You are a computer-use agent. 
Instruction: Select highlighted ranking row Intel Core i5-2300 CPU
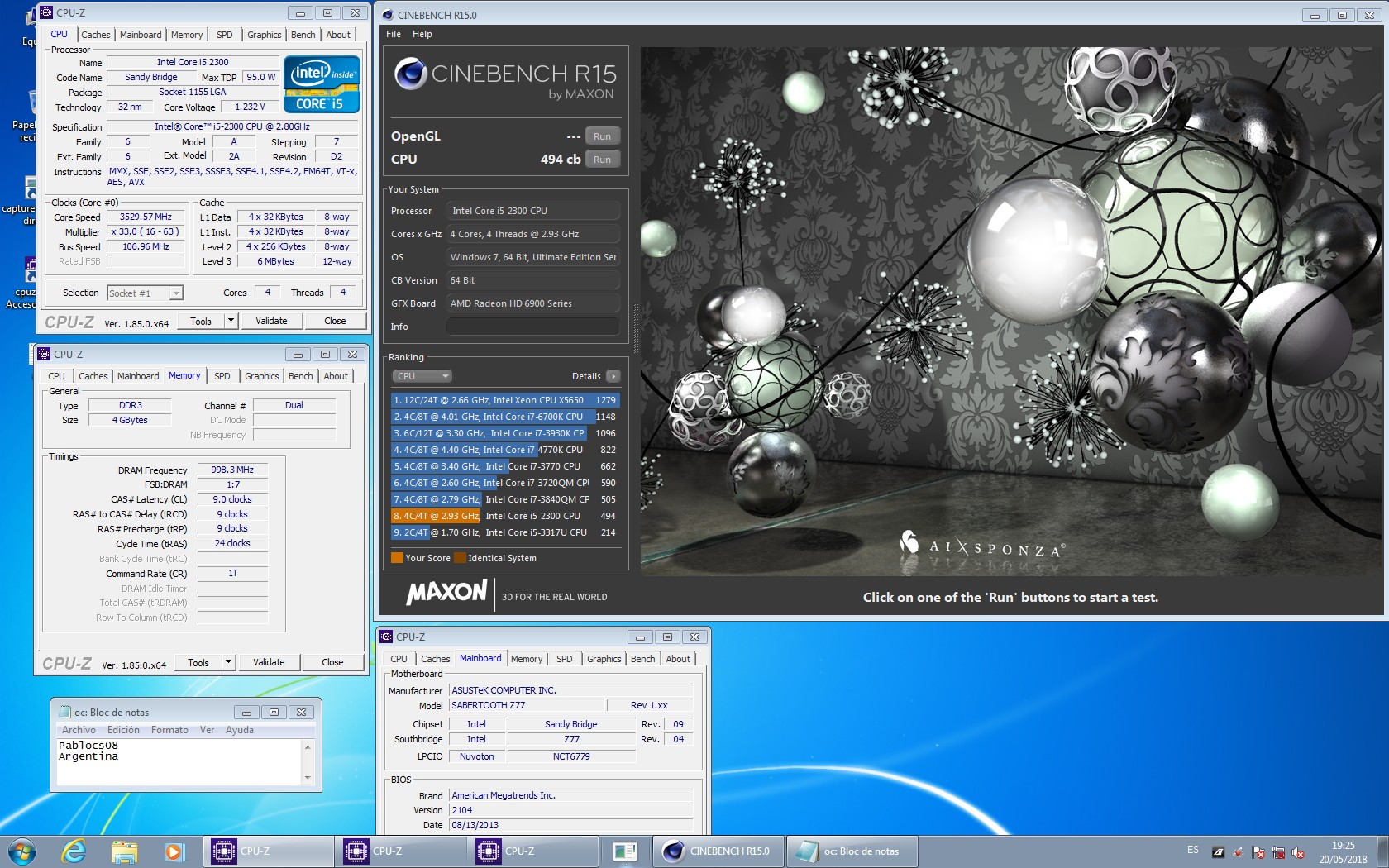[x=504, y=516]
